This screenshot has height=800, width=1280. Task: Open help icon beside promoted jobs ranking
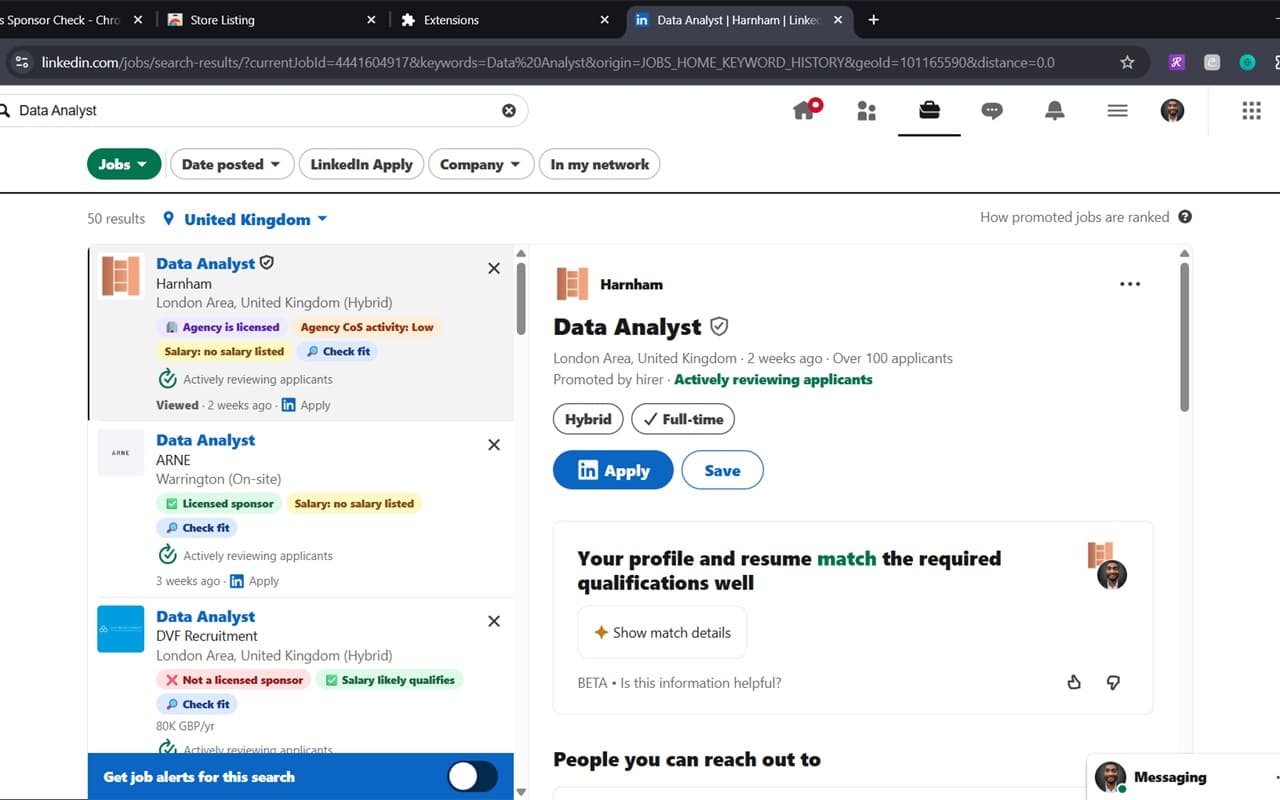point(1185,217)
